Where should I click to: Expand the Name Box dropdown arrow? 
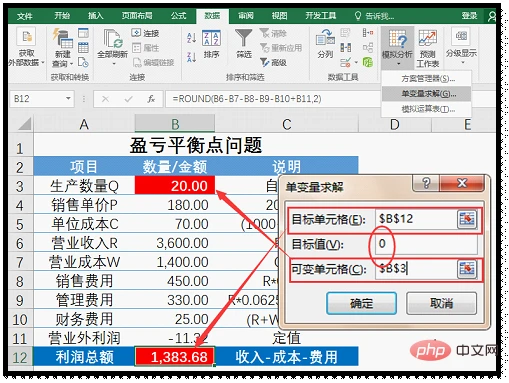(x=68, y=99)
